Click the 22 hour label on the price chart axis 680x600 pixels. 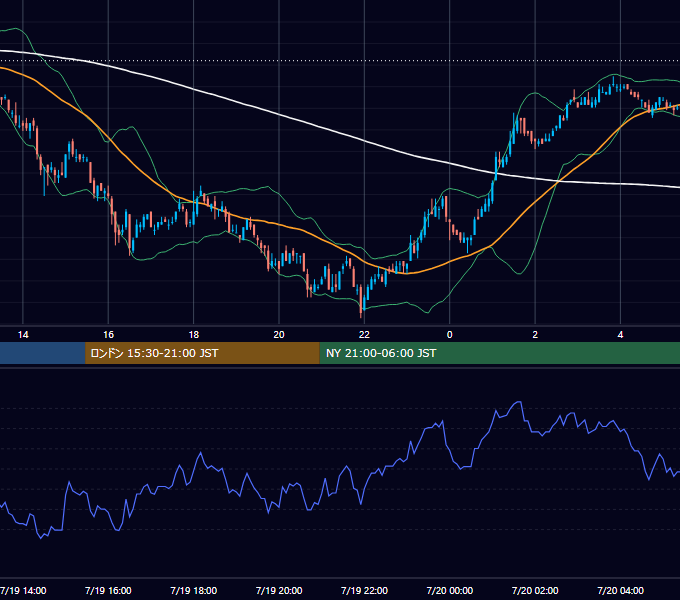click(x=364, y=335)
